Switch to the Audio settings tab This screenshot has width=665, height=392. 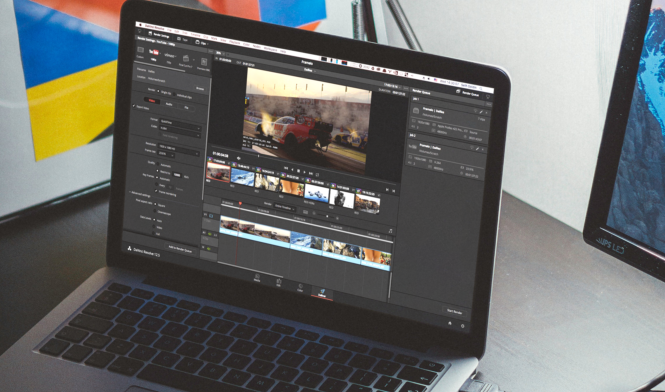169,104
